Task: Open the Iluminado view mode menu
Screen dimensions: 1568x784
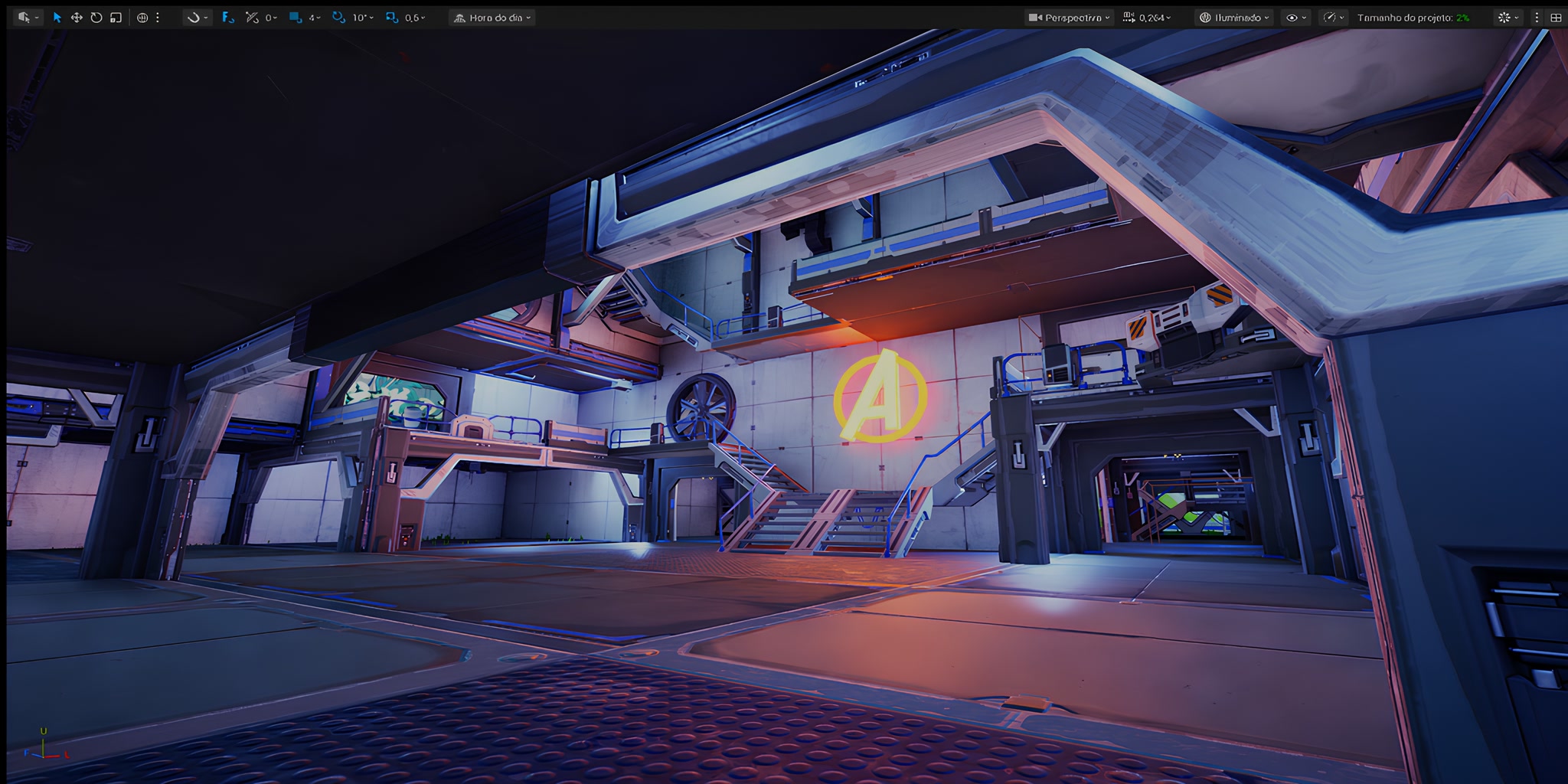Action: [1234, 18]
